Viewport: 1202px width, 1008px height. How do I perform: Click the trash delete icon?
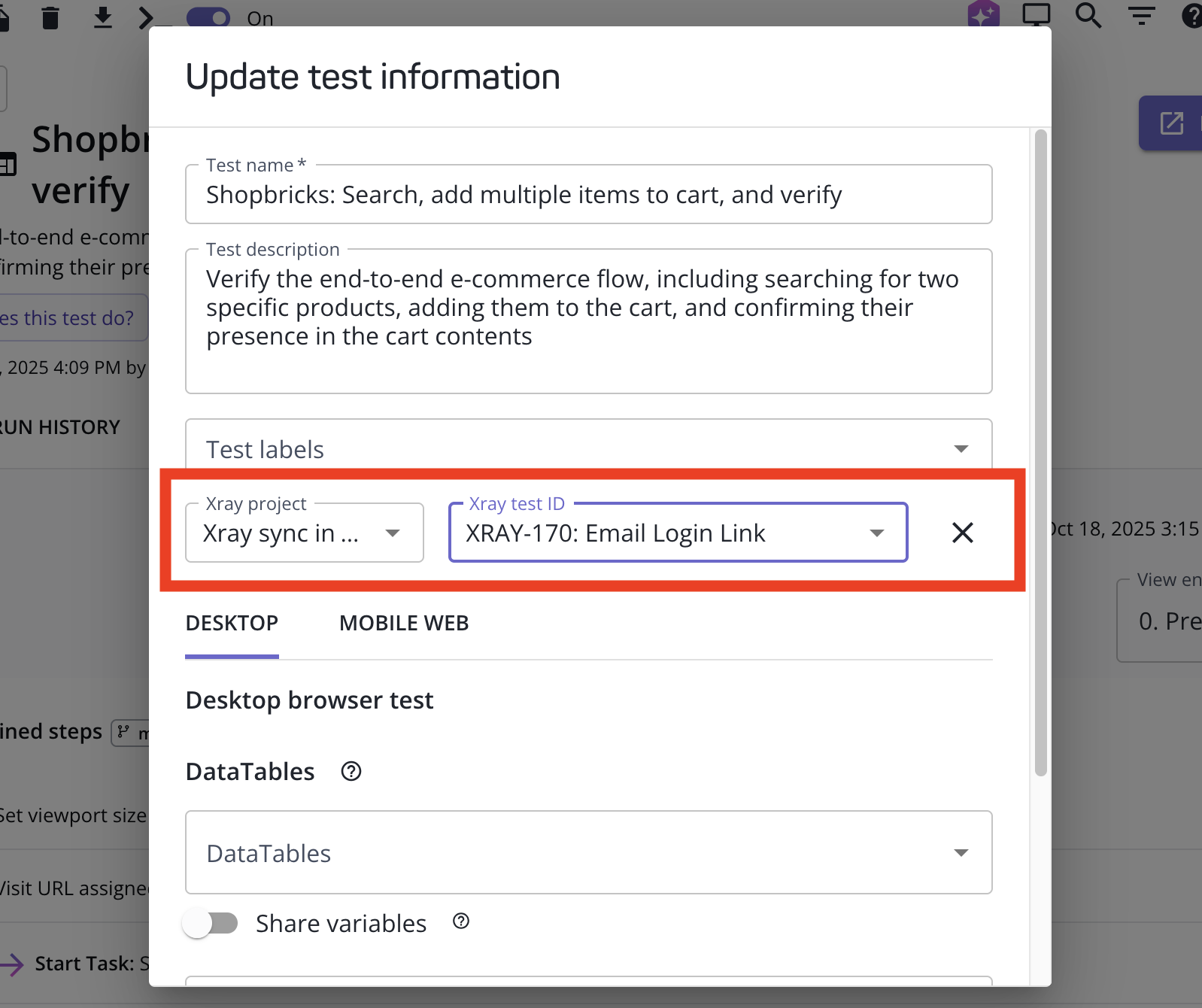coord(50,17)
